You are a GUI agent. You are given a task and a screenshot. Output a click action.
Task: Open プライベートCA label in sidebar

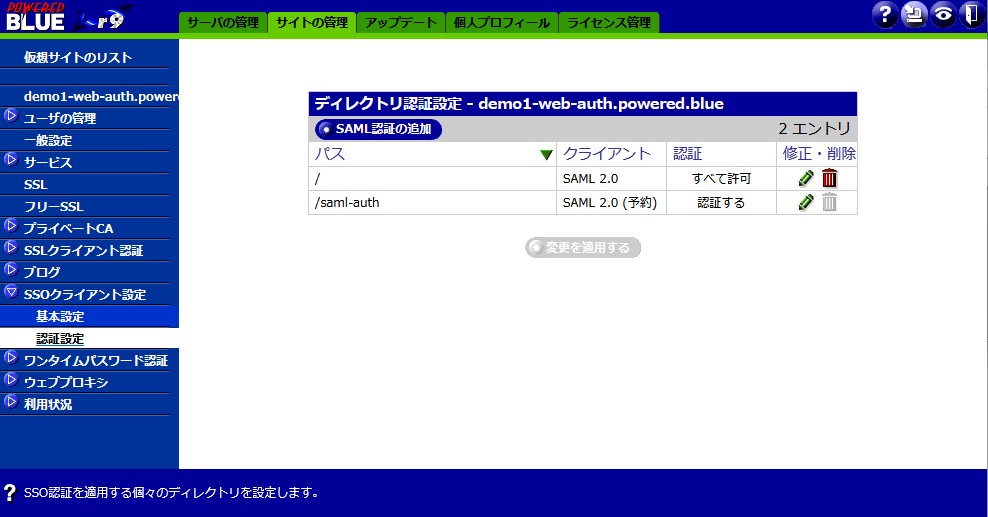point(68,229)
